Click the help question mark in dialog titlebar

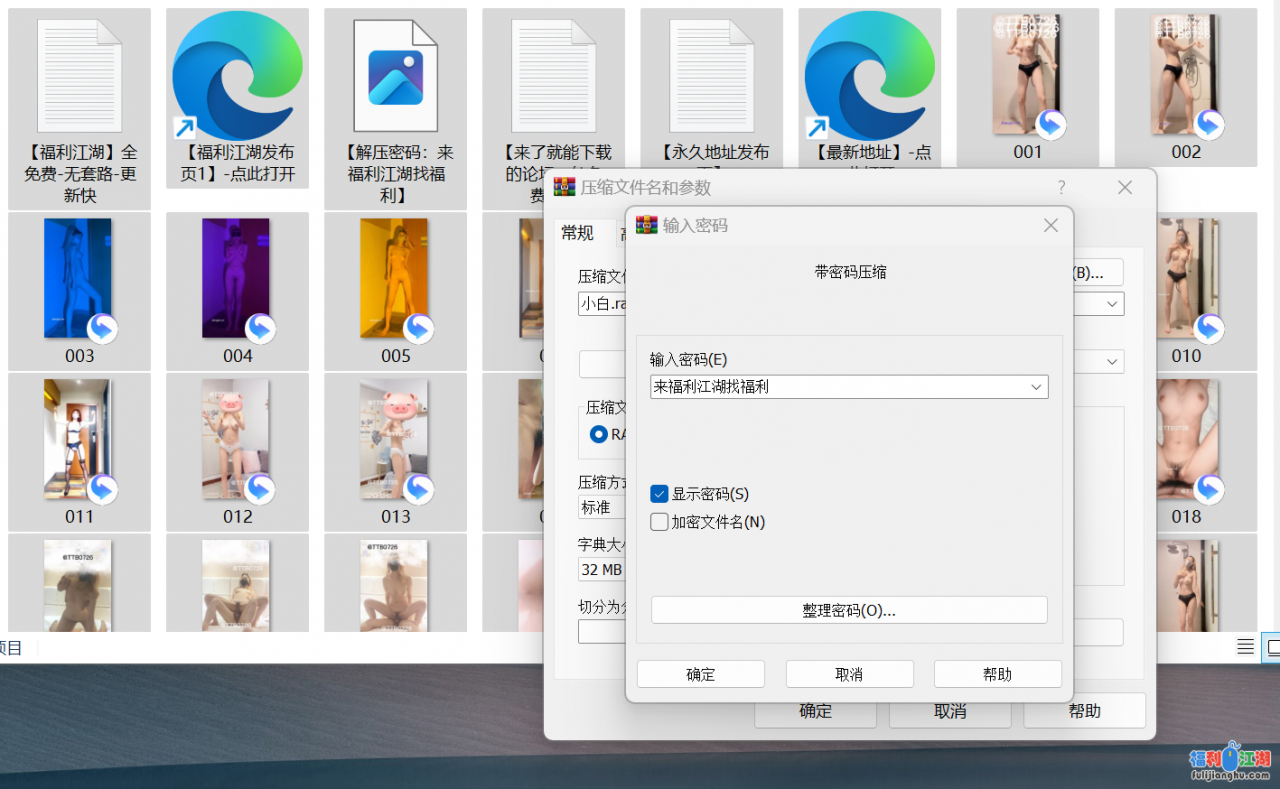coord(1061,187)
